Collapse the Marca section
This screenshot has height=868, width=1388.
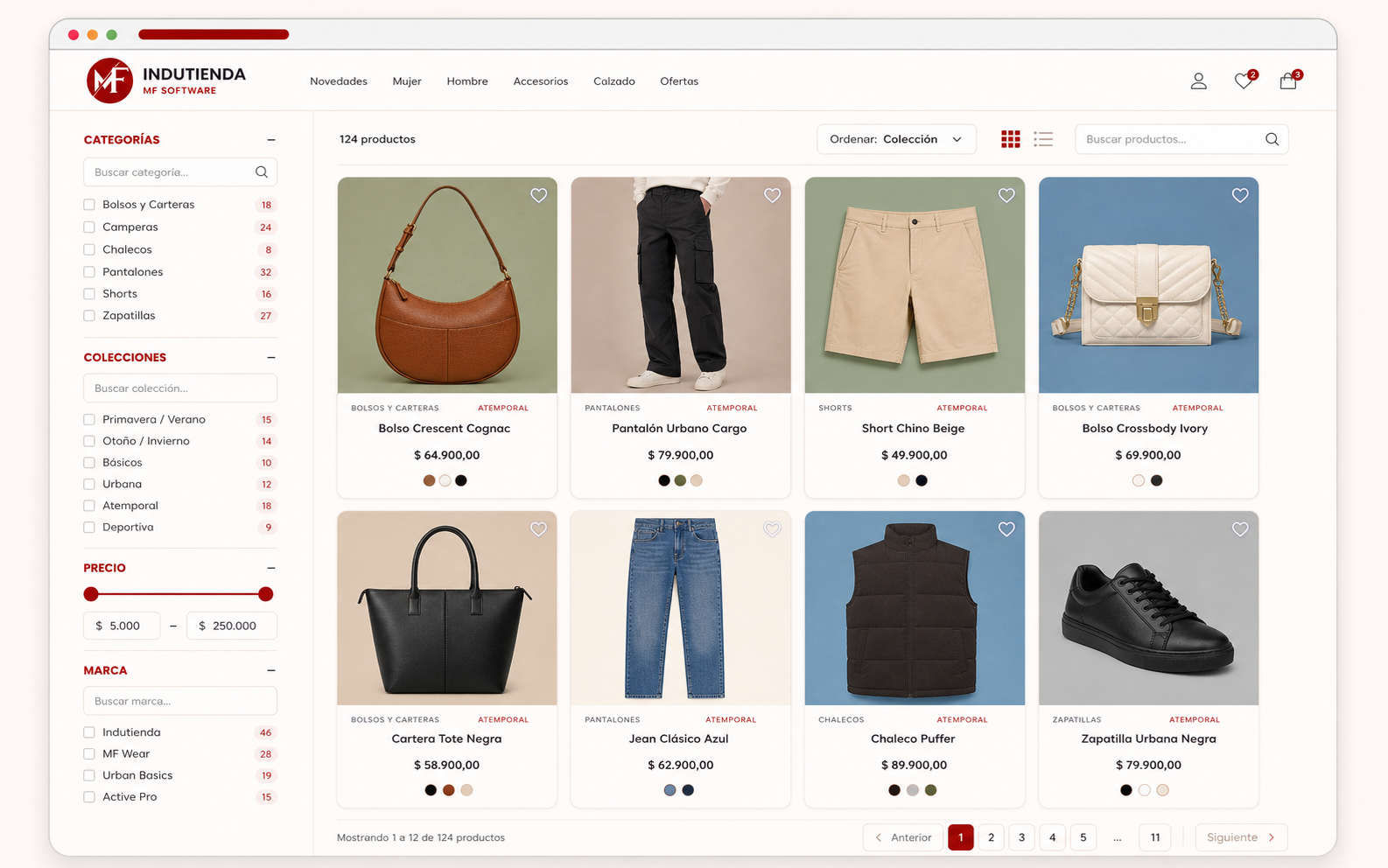(x=271, y=670)
